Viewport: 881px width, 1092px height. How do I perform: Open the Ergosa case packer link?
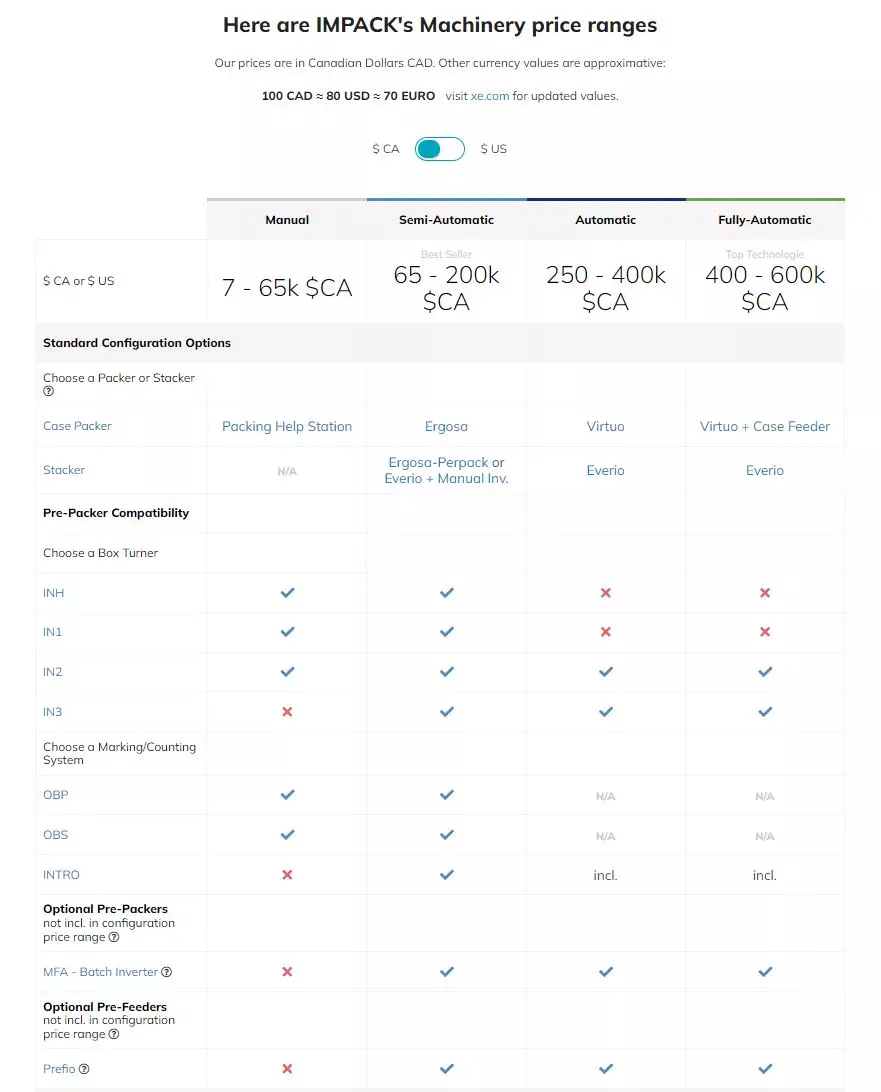(x=446, y=426)
